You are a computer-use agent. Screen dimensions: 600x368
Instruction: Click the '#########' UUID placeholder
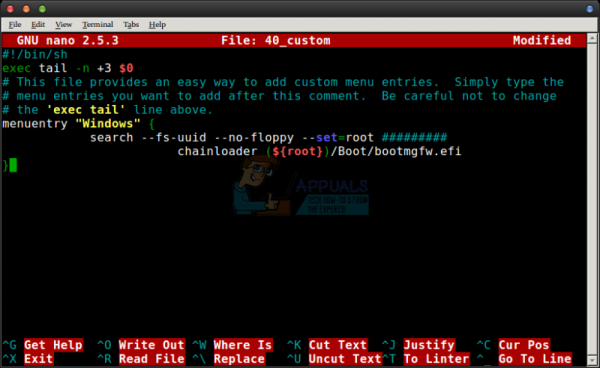coord(414,138)
